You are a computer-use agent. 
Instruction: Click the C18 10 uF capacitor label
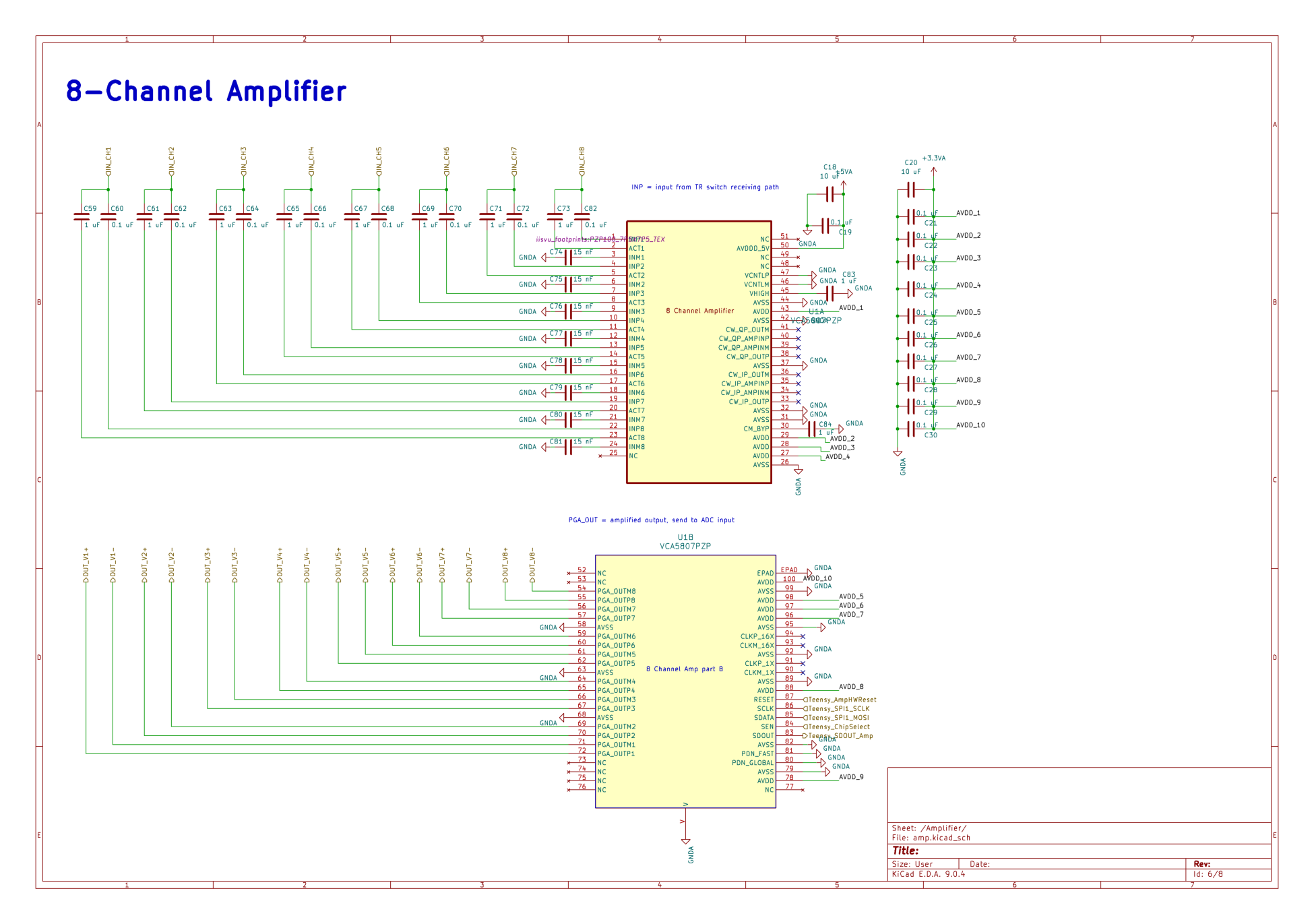click(830, 172)
